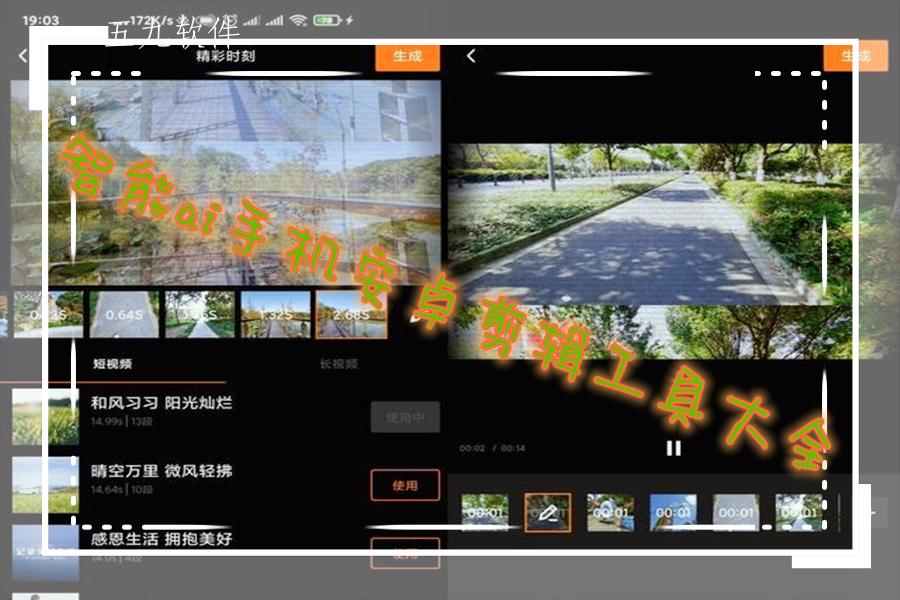The image size is (900, 600).
Task: Select the 1.32S moment thumbnail
Action: coord(274,313)
